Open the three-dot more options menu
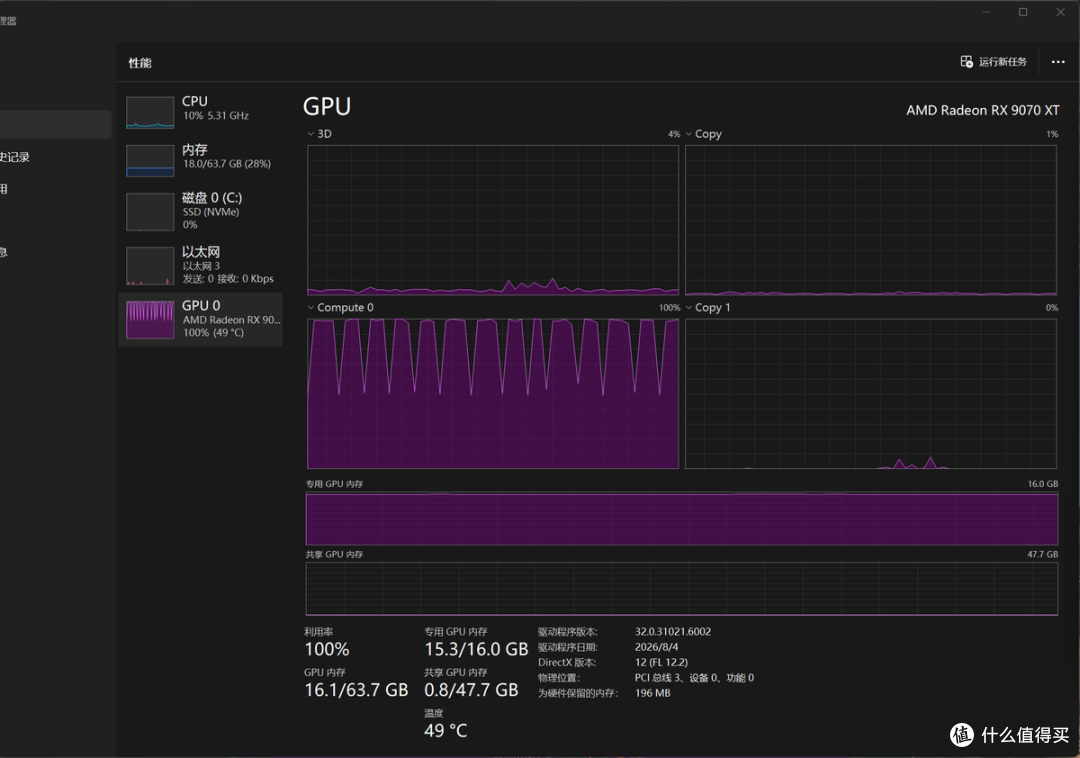This screenshot has height=758, width=1080. click(x=1058, y=62)
